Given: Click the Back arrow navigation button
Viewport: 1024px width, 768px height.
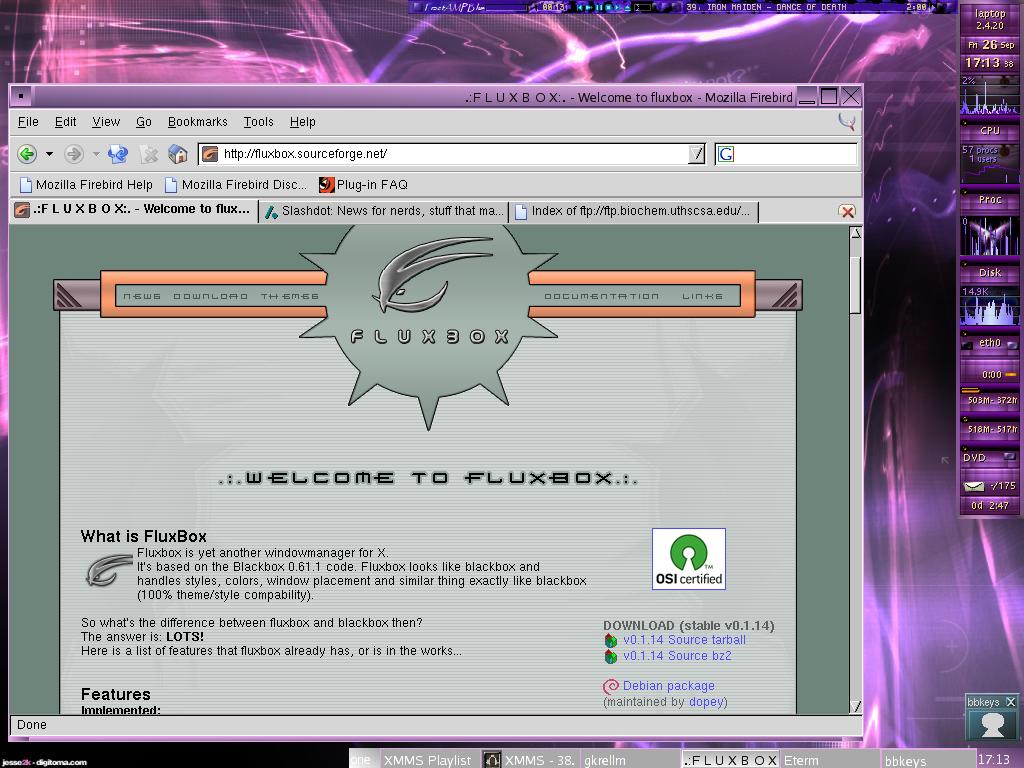Looking at the screenshot, I should coord(27,154).
